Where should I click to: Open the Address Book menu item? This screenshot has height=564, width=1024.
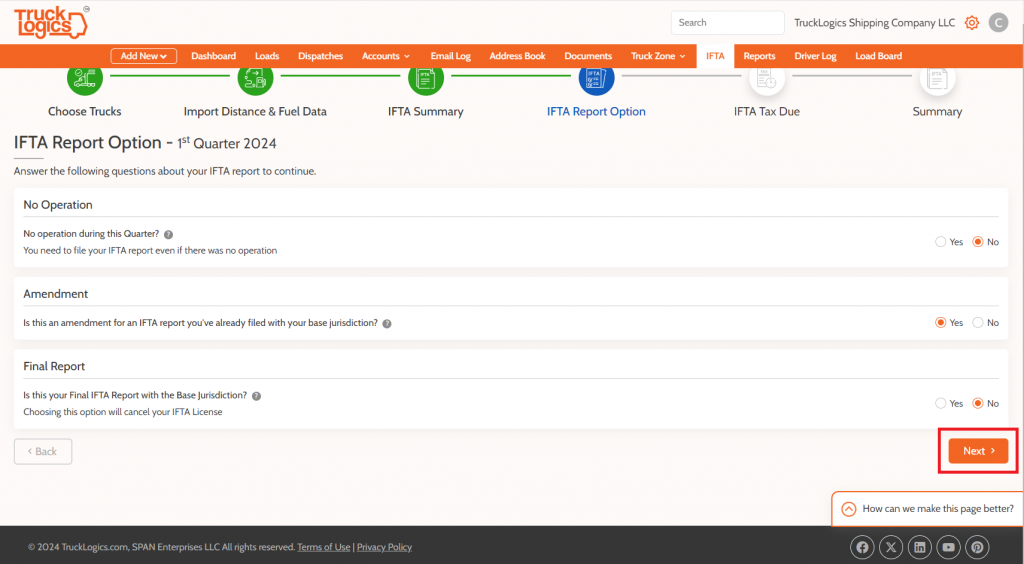(517, 56)
